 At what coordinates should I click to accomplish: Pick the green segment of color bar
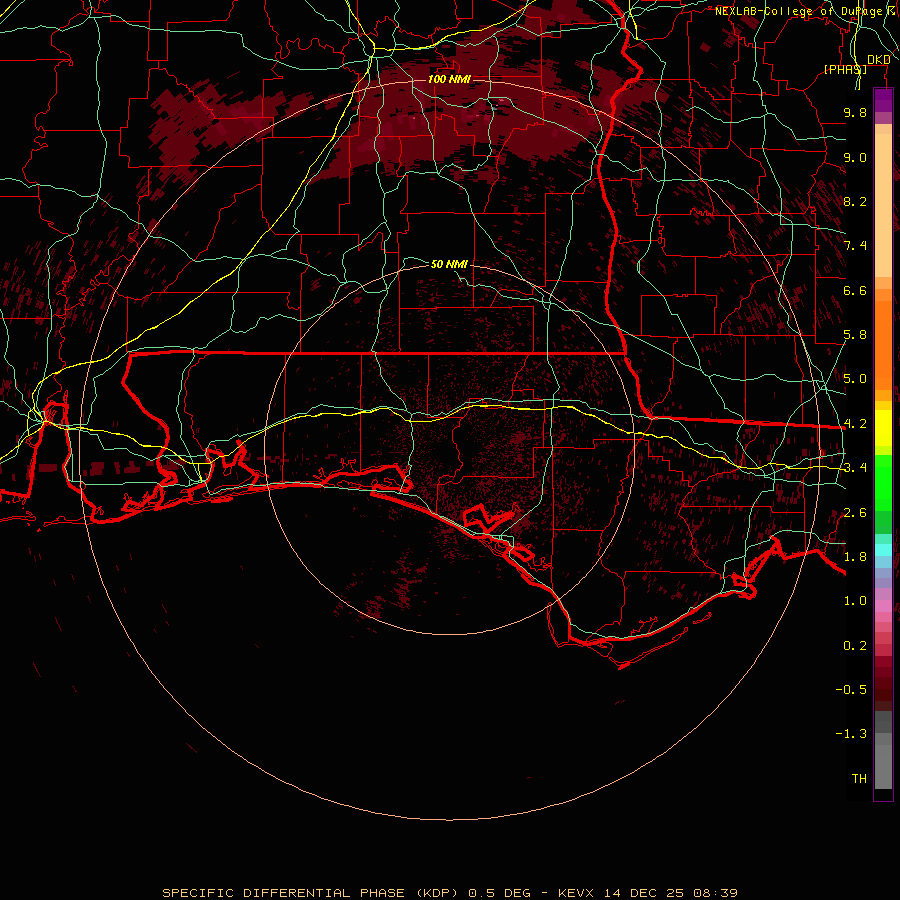point(883,482)
